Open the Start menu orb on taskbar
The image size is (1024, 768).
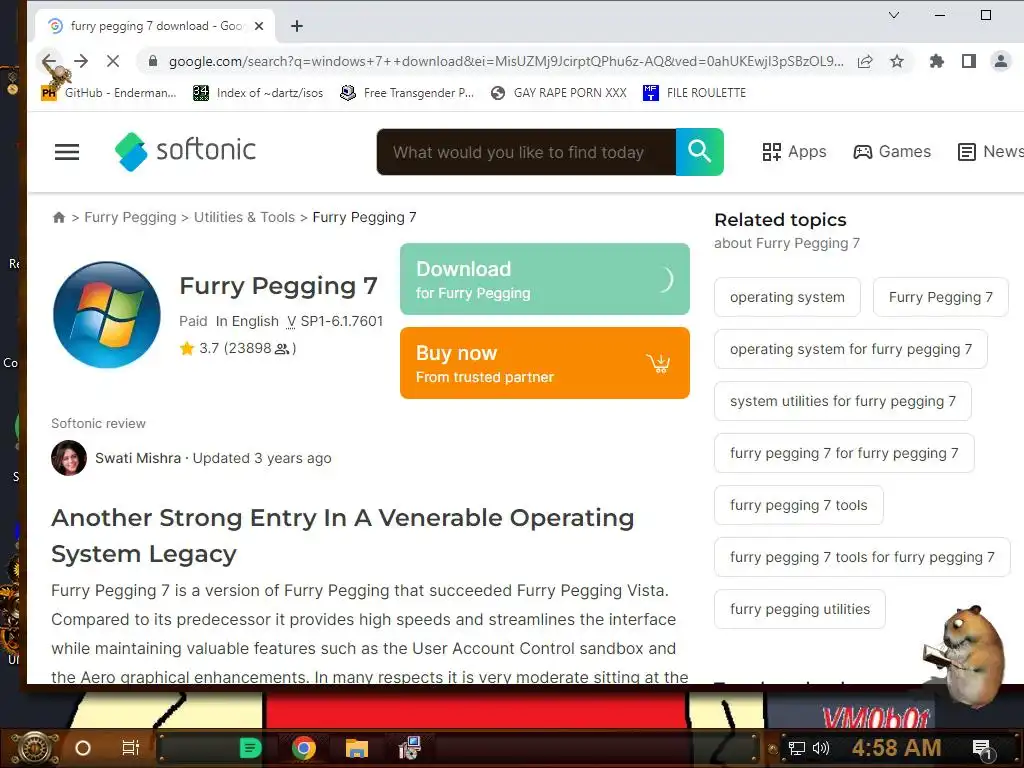tap(35, 748)
